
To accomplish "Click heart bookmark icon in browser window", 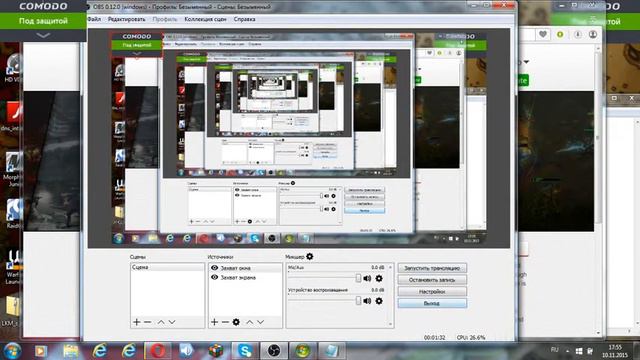I will (543, 35).
